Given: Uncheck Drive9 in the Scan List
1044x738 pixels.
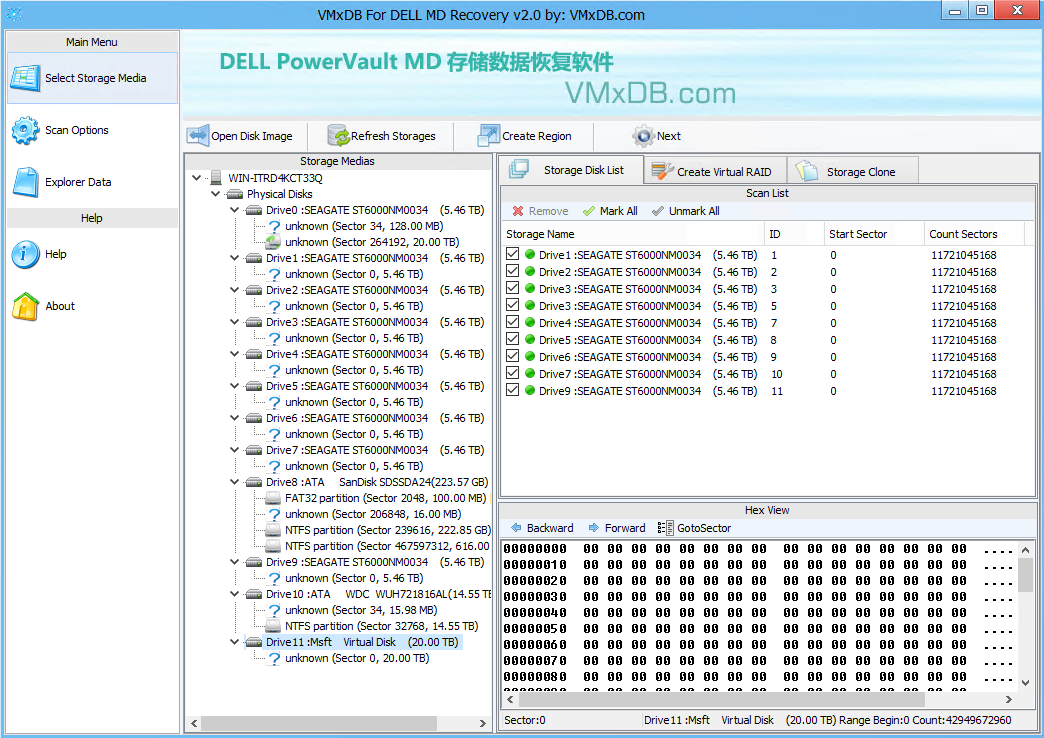Looking at the screenshot, I should [x=512, y=390].
